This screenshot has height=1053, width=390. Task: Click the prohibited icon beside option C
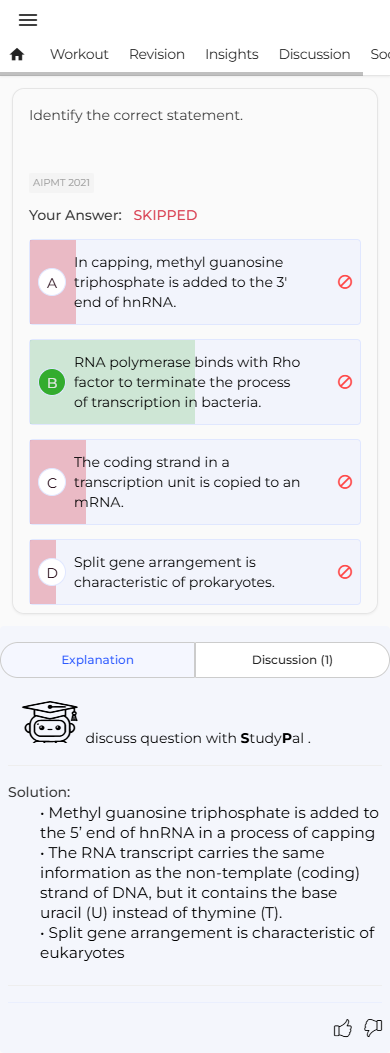345,482
